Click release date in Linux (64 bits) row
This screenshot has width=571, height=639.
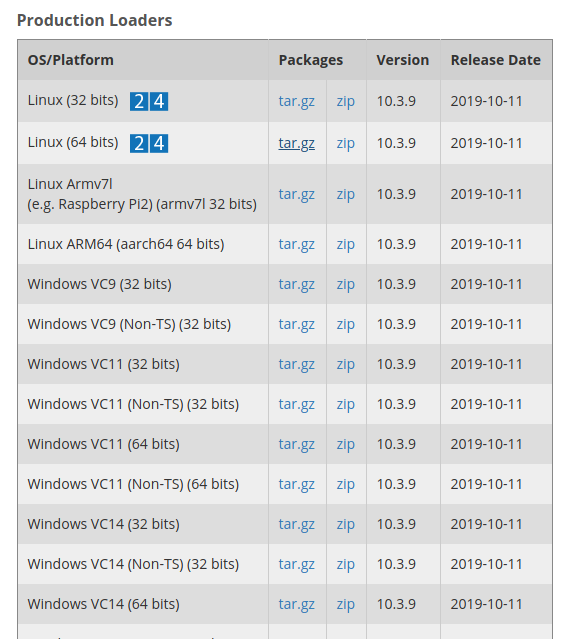click(486, 143)
